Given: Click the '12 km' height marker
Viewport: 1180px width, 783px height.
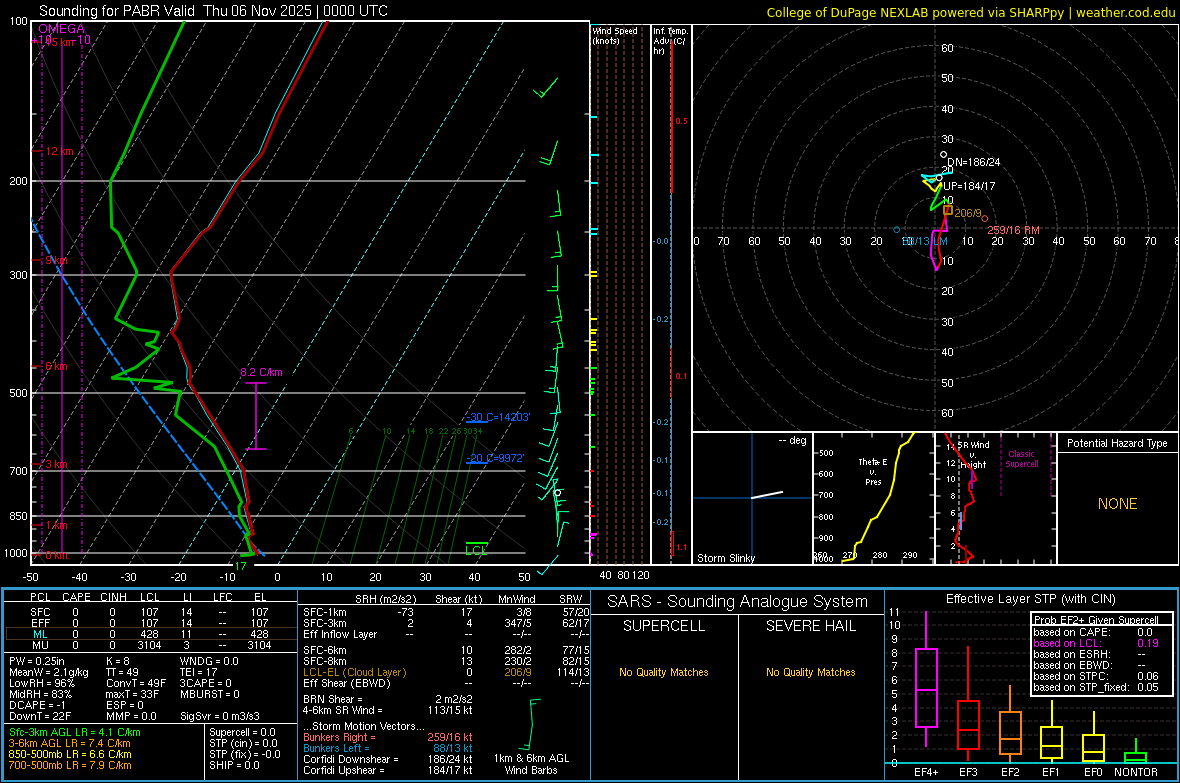Looking at the screenshot, I should coord(59,151).
